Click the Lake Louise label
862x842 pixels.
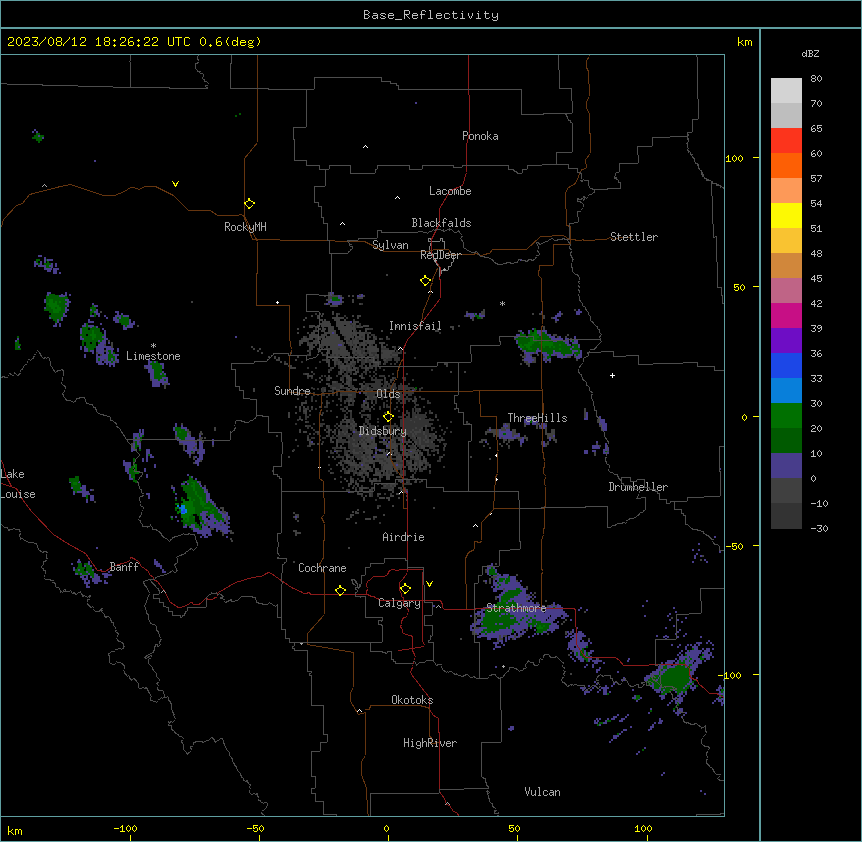click(18, 484)
